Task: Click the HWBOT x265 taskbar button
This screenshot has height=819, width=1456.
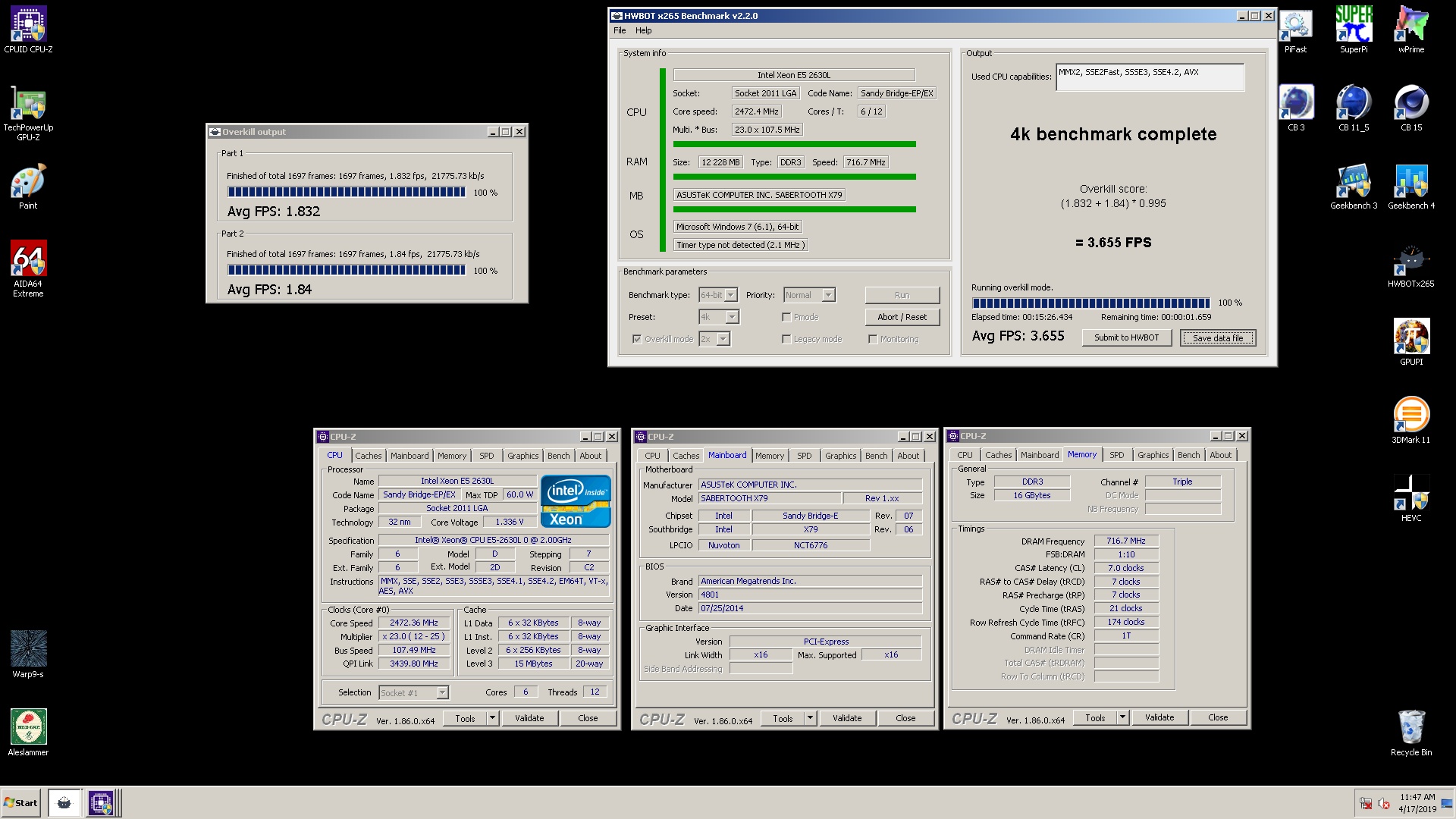Action: click(64, 803)
